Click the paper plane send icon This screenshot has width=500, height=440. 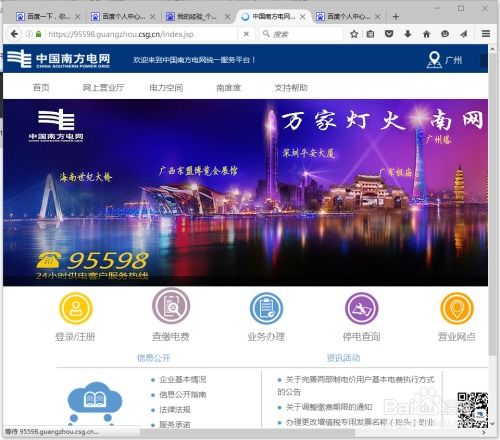(x=464, y=34)
